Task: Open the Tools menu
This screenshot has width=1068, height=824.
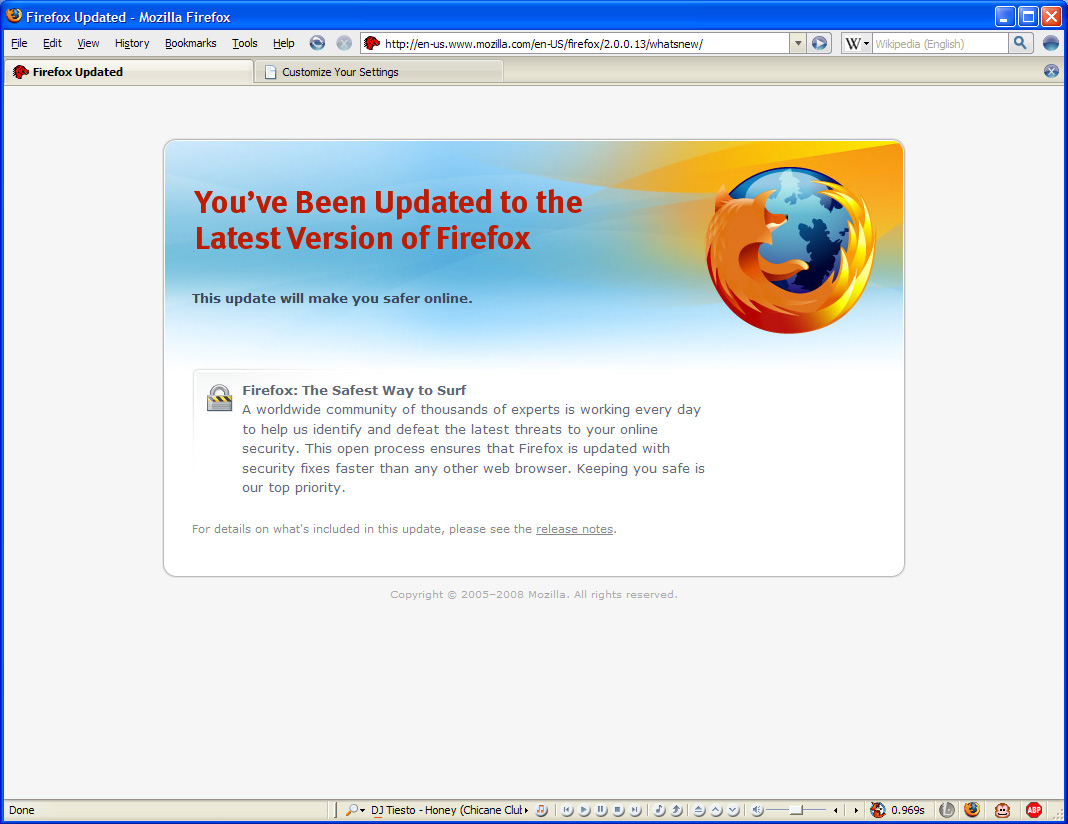Action: pos(245,44)
